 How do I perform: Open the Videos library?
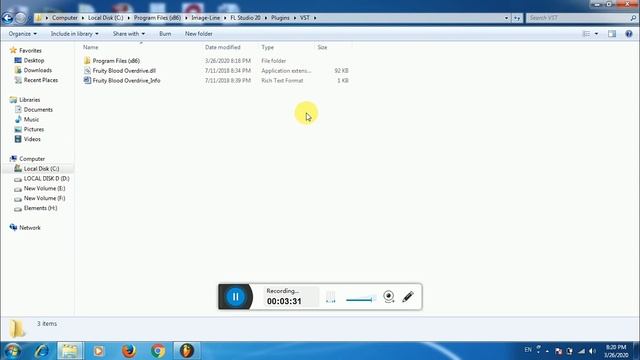32,139
